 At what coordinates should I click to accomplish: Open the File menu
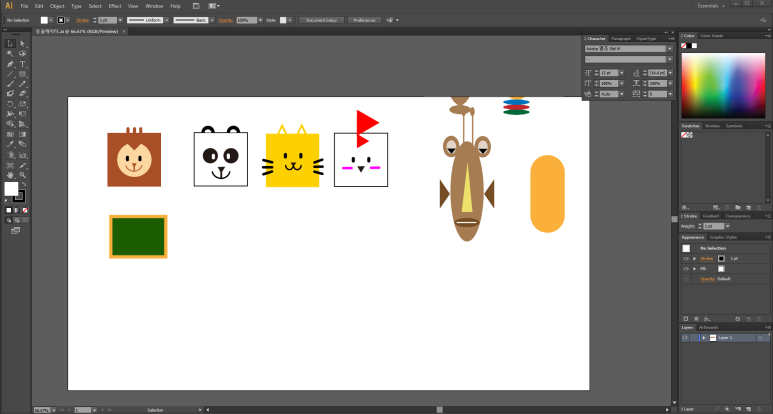point(24,6)
